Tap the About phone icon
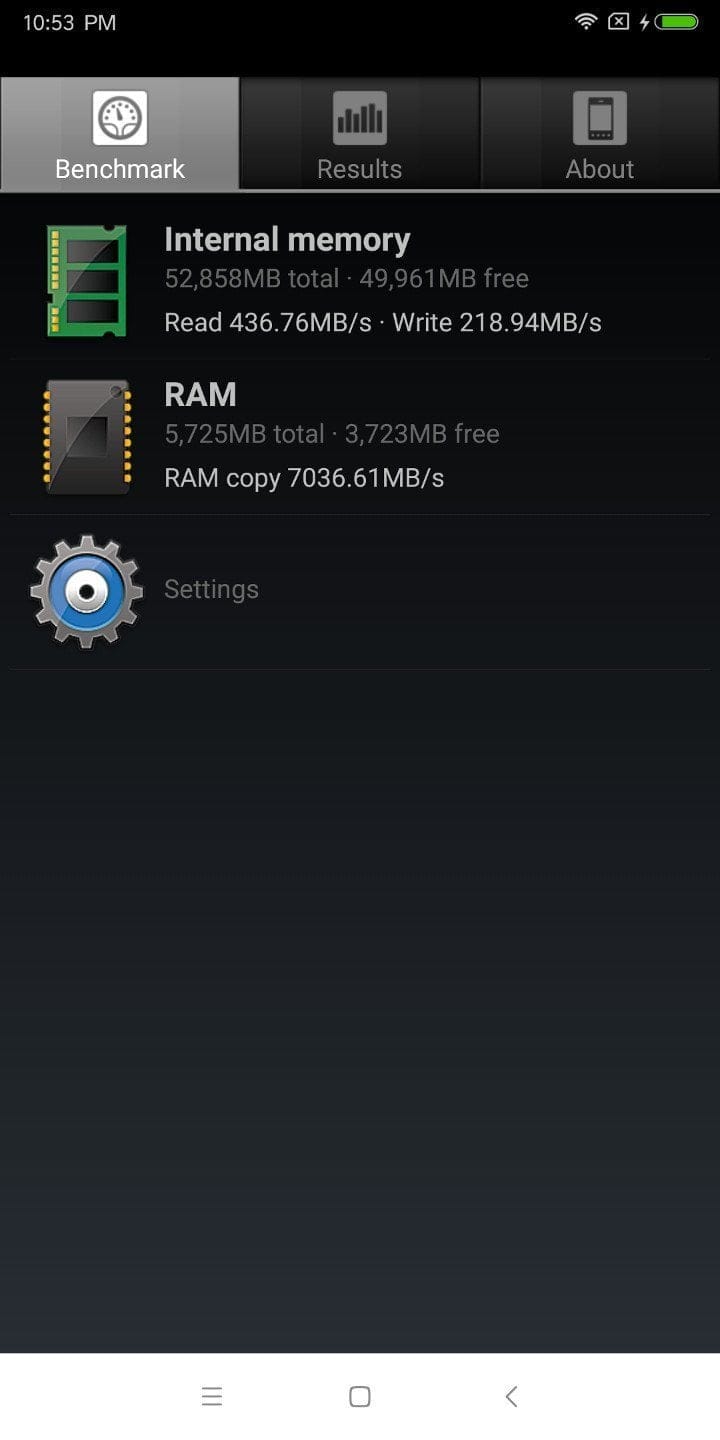Viewport: 720px width, 1440px height. point(600,118)
